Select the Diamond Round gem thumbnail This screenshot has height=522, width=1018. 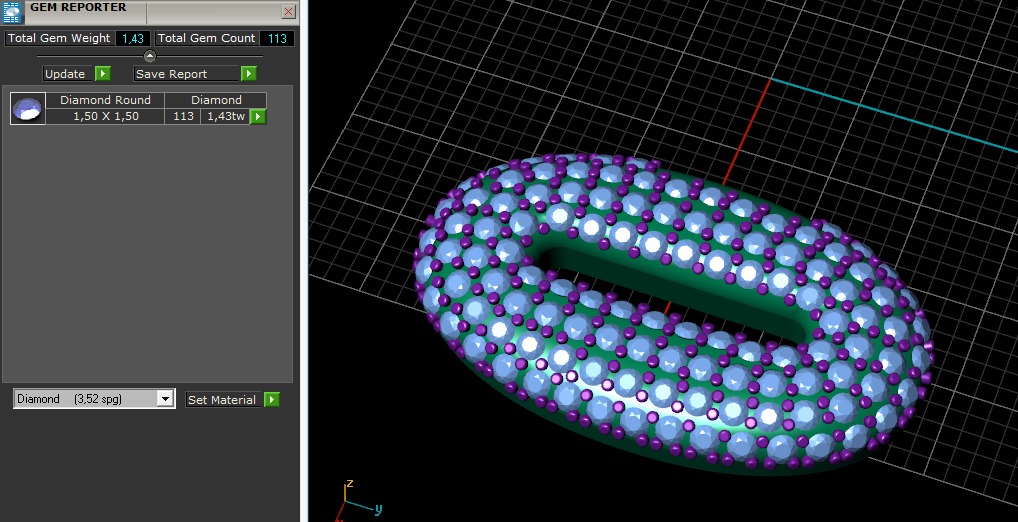(x=28, y=108)
